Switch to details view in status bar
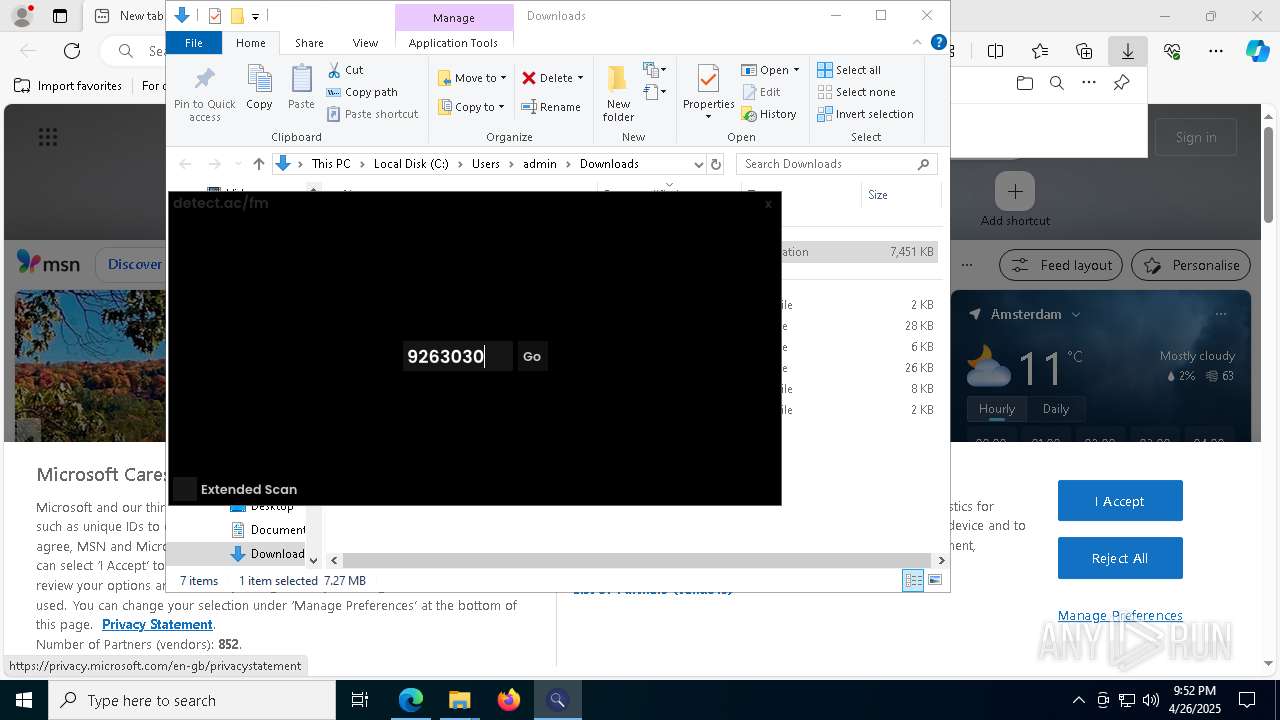The height and width of the screenshot is (720, 1280). 913,580
